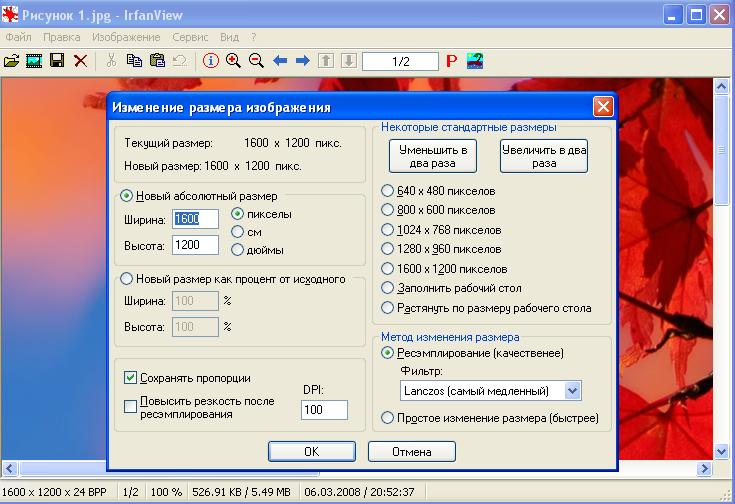Click the red X delete file icon
Screen dimensions: 735x504
click(80, 61)
